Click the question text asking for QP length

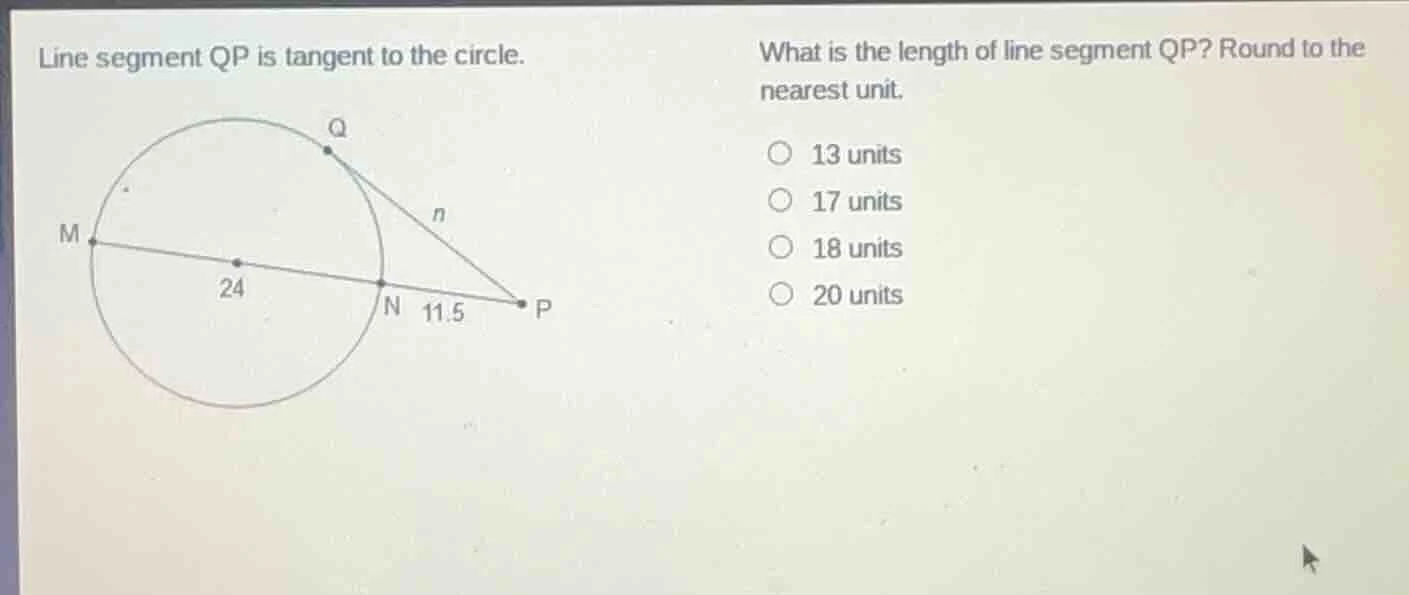coord(1060,50)
